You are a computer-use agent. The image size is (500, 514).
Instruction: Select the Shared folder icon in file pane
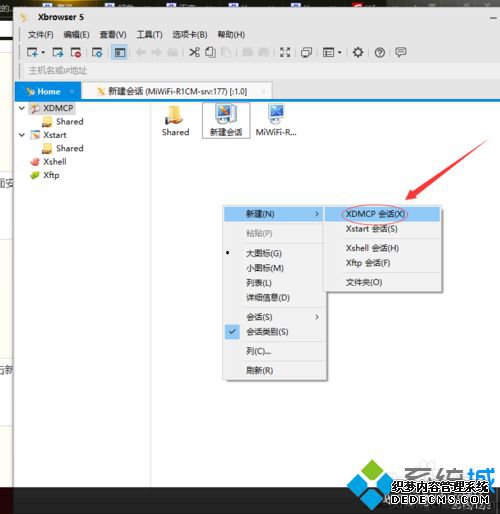click(x=175, y=120)
